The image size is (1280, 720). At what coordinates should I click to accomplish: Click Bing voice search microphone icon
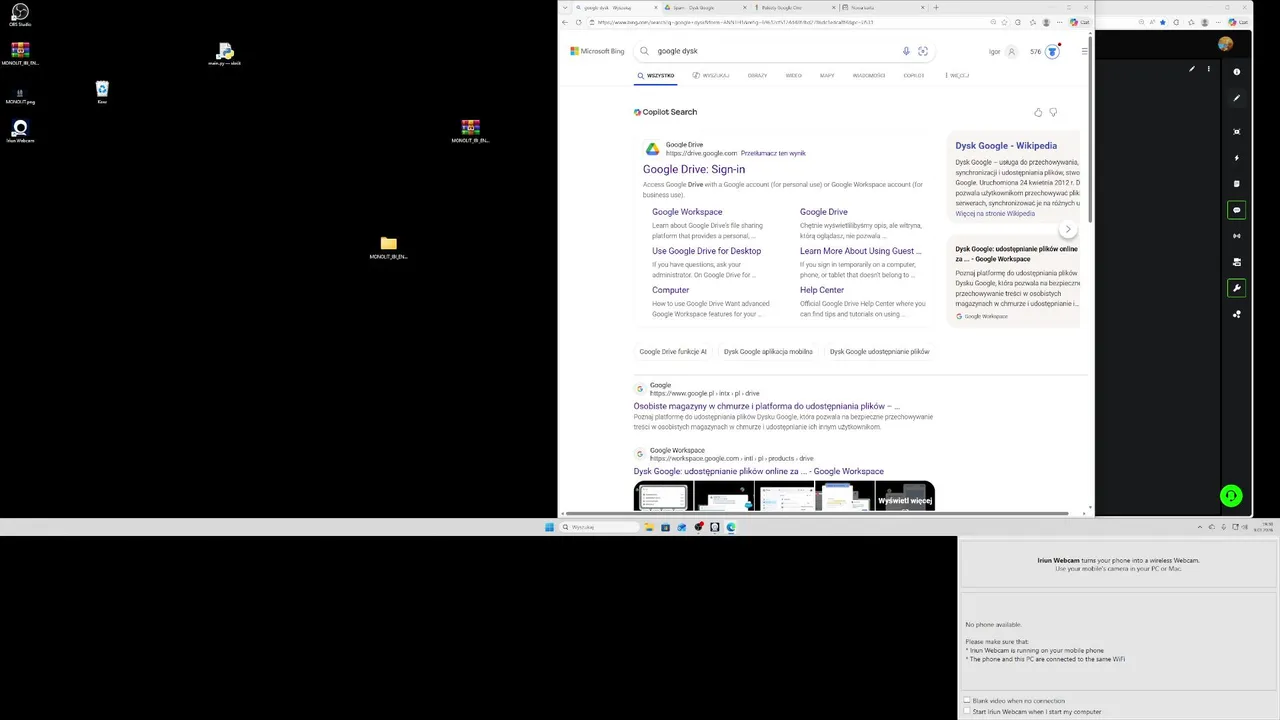point(906,51)
